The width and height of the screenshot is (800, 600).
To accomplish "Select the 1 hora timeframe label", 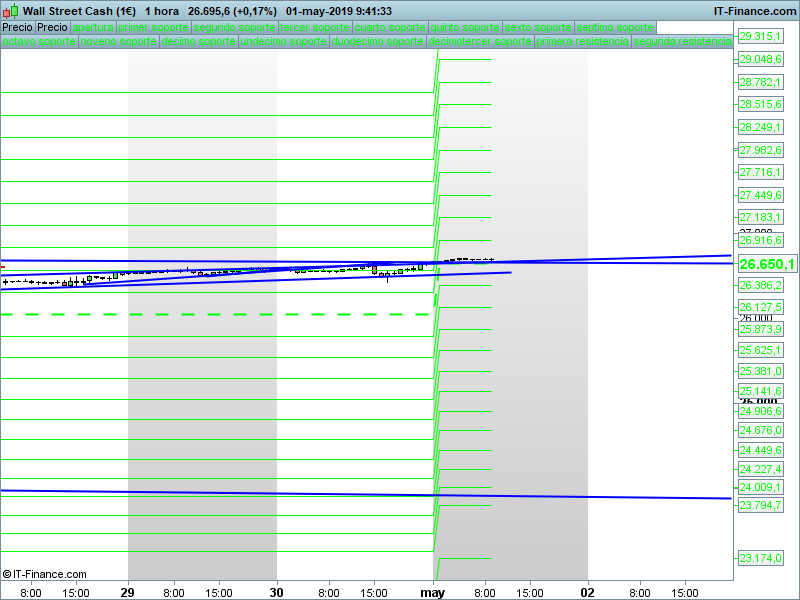I will click(x=162, y=11).
